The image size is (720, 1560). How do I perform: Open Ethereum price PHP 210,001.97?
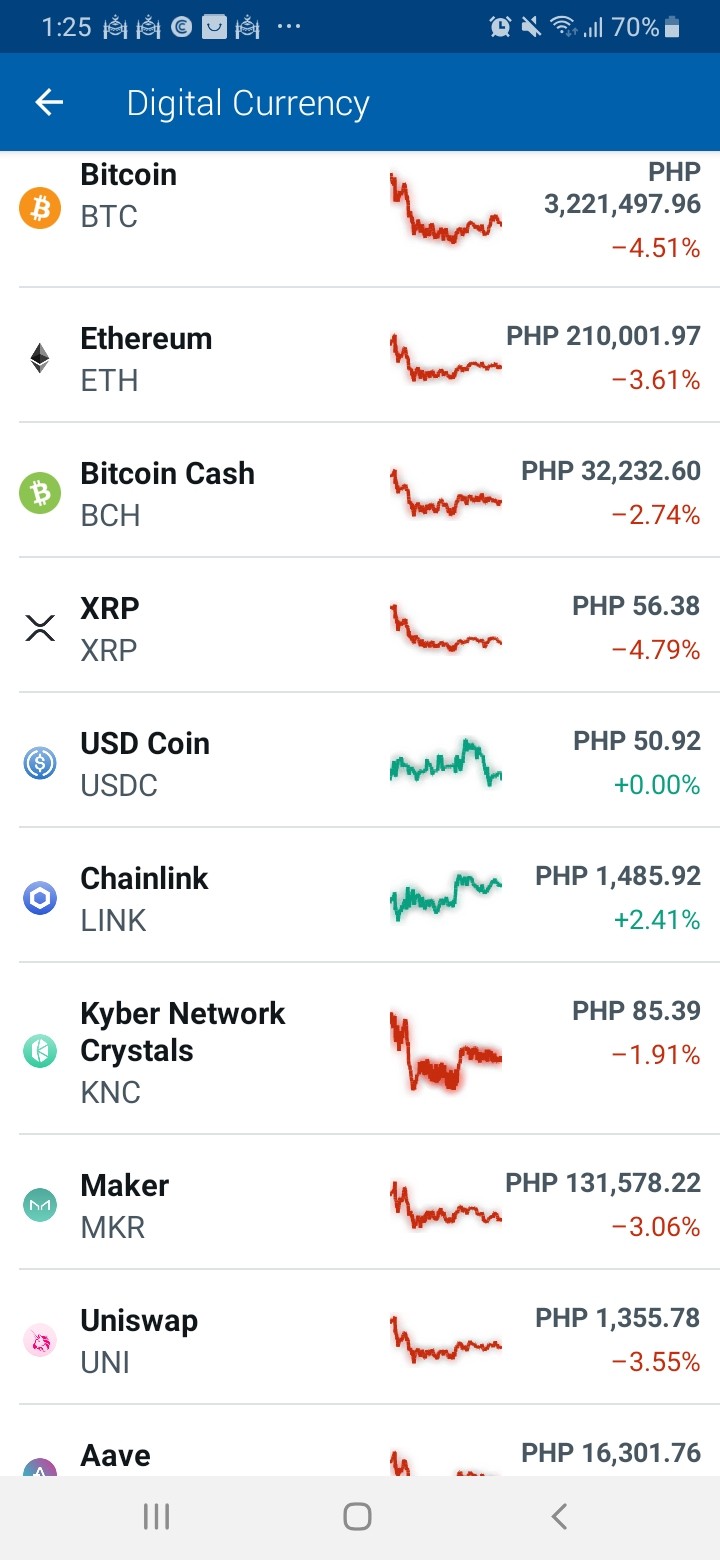tap(603, 336)
